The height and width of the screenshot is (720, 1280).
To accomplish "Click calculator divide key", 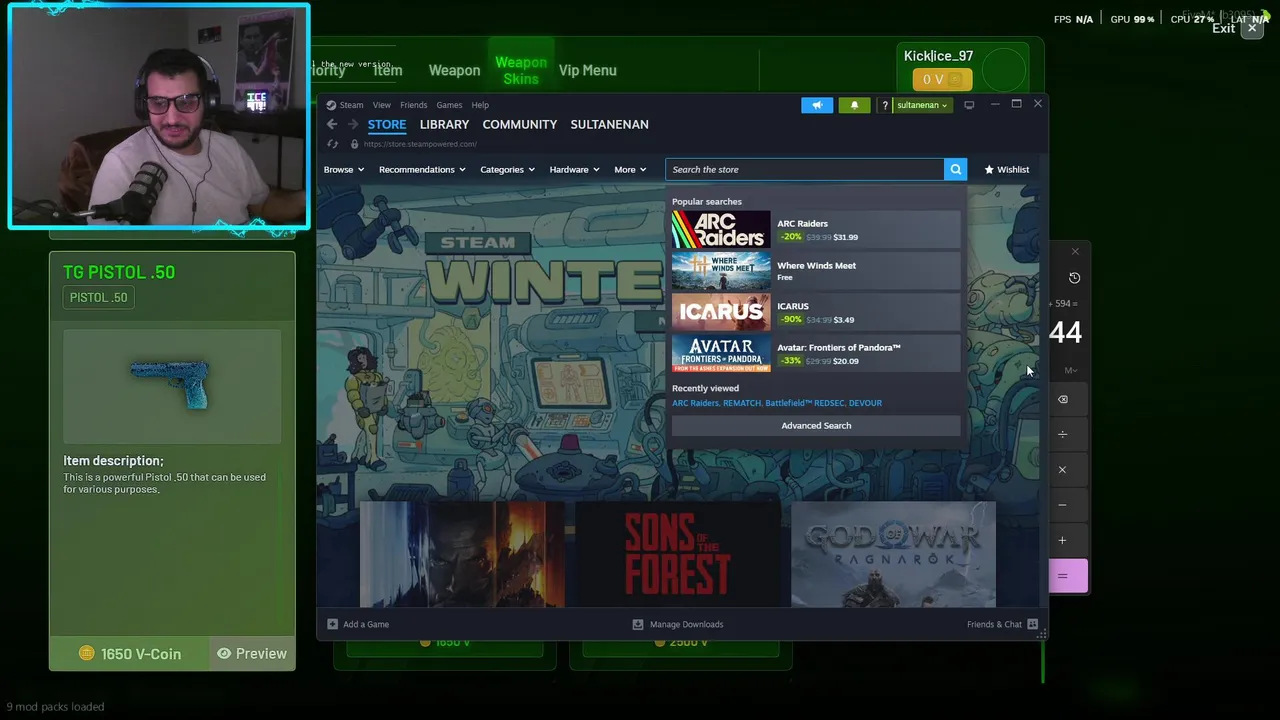I will (1063, 434).
